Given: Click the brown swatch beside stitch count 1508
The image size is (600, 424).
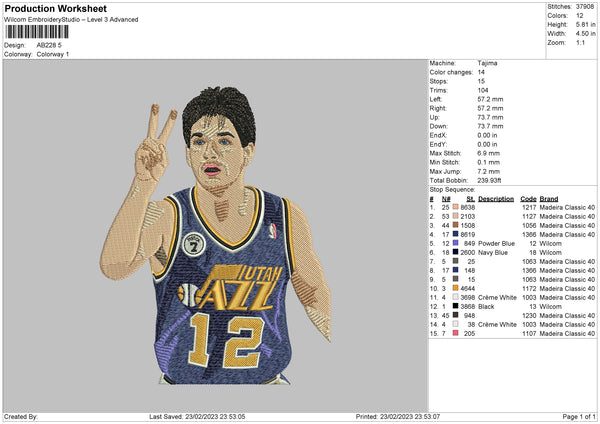Looking at the screenshot, I should click(x=455, y=225).
